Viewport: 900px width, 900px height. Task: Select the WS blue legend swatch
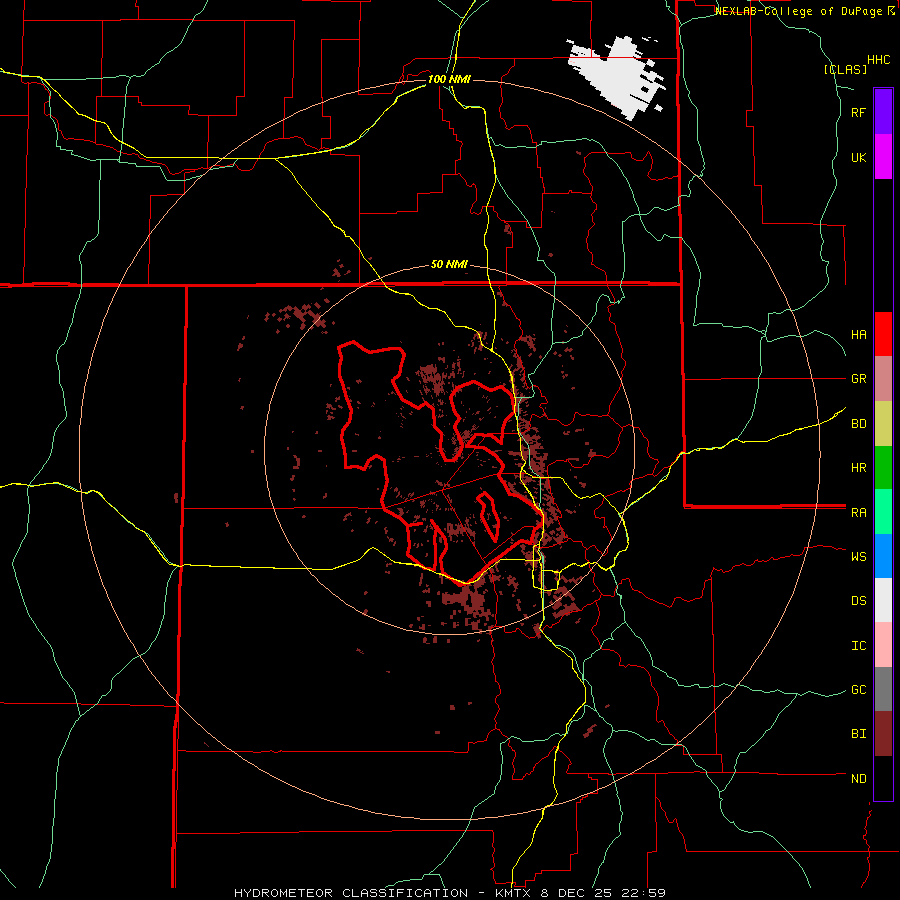coord(883,556)
